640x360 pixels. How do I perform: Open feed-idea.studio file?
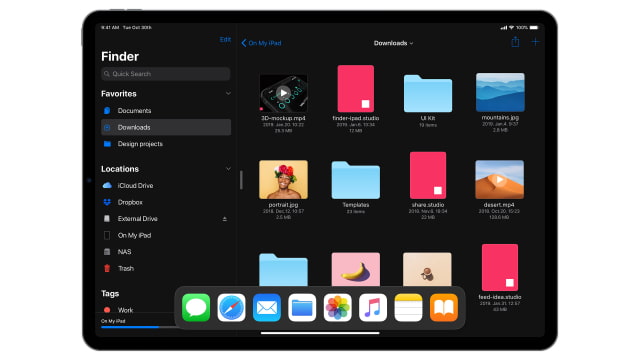coord(500,267)
